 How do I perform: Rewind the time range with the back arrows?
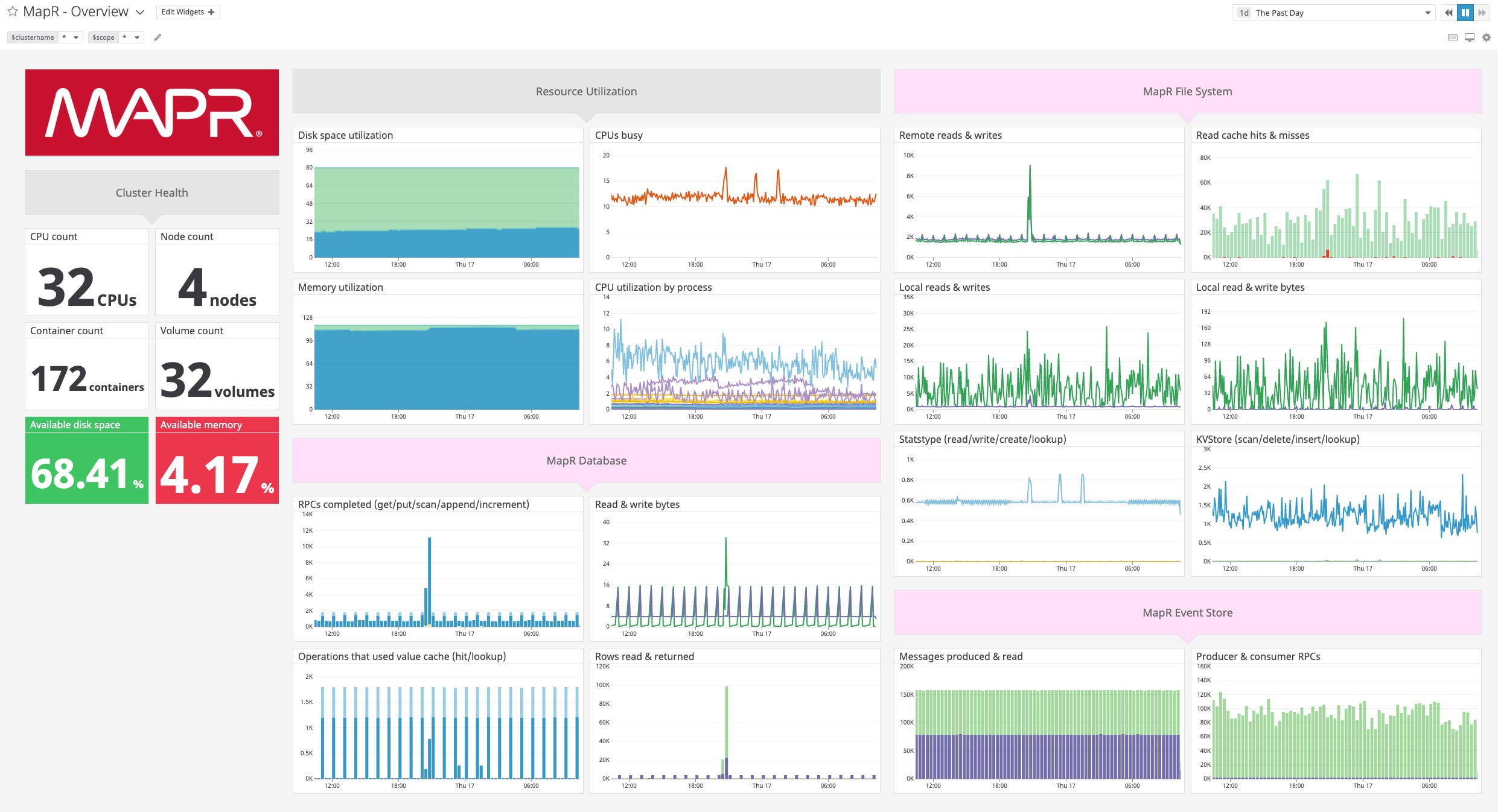1449,12
